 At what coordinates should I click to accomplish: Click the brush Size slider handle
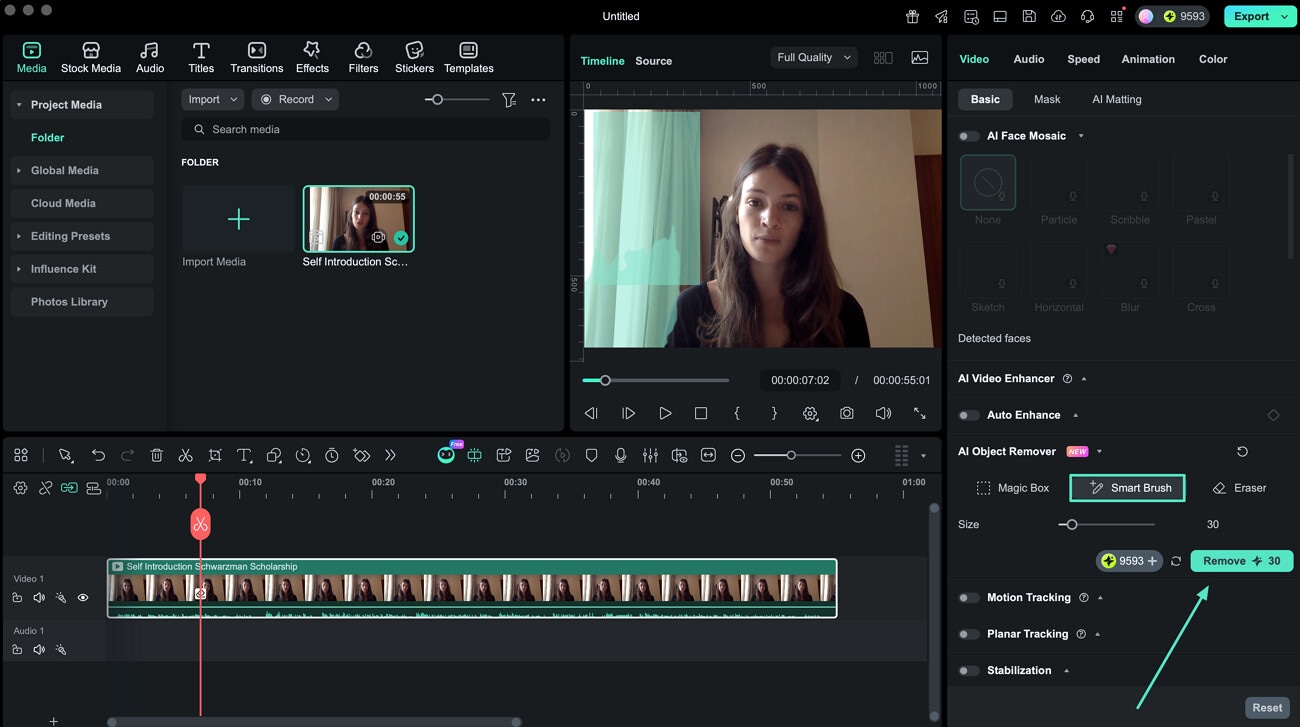[x=1072, y=525]
